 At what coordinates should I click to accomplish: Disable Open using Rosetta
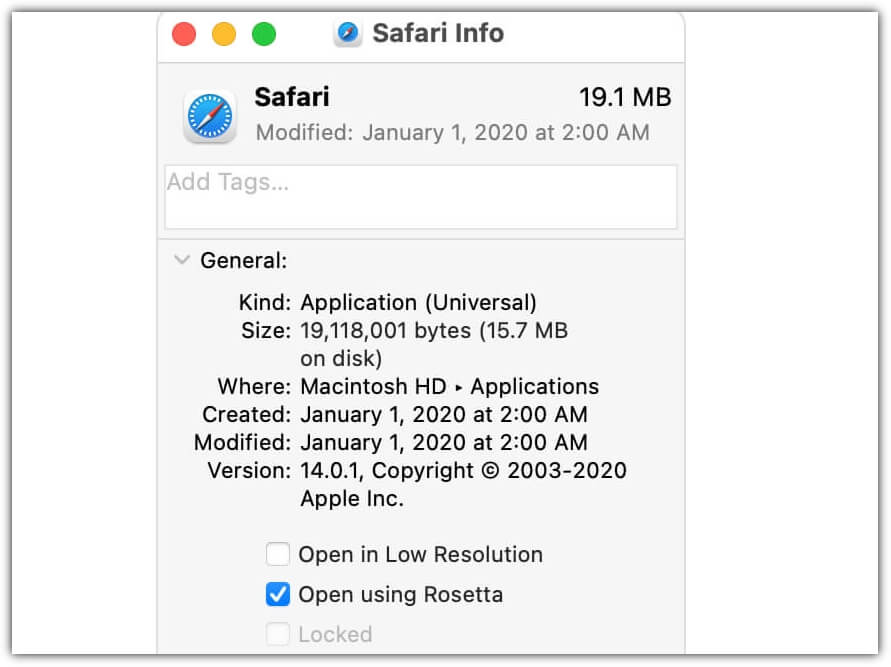point(277,594)
